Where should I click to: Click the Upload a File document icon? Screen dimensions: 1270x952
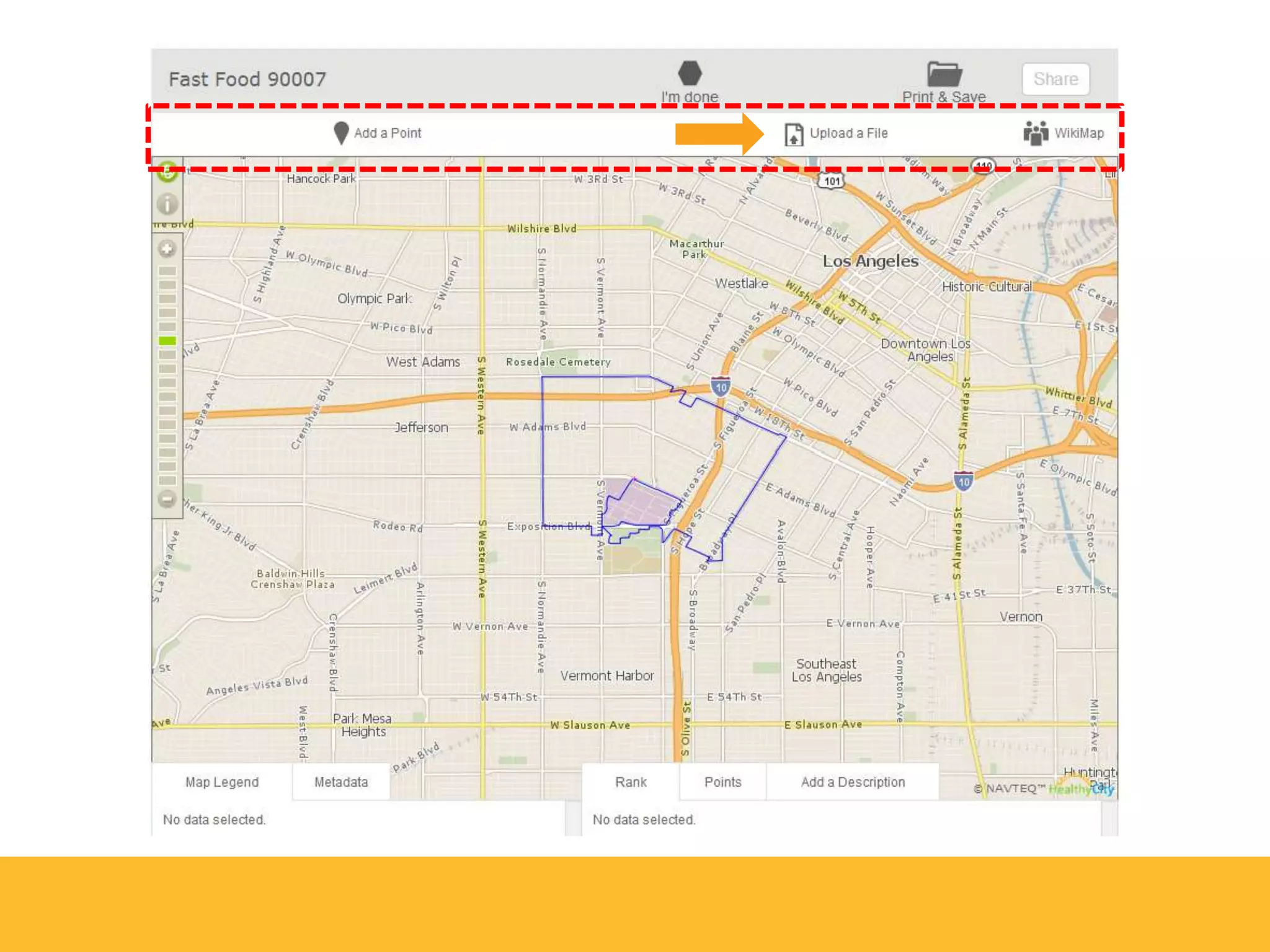tap(793, 134)
